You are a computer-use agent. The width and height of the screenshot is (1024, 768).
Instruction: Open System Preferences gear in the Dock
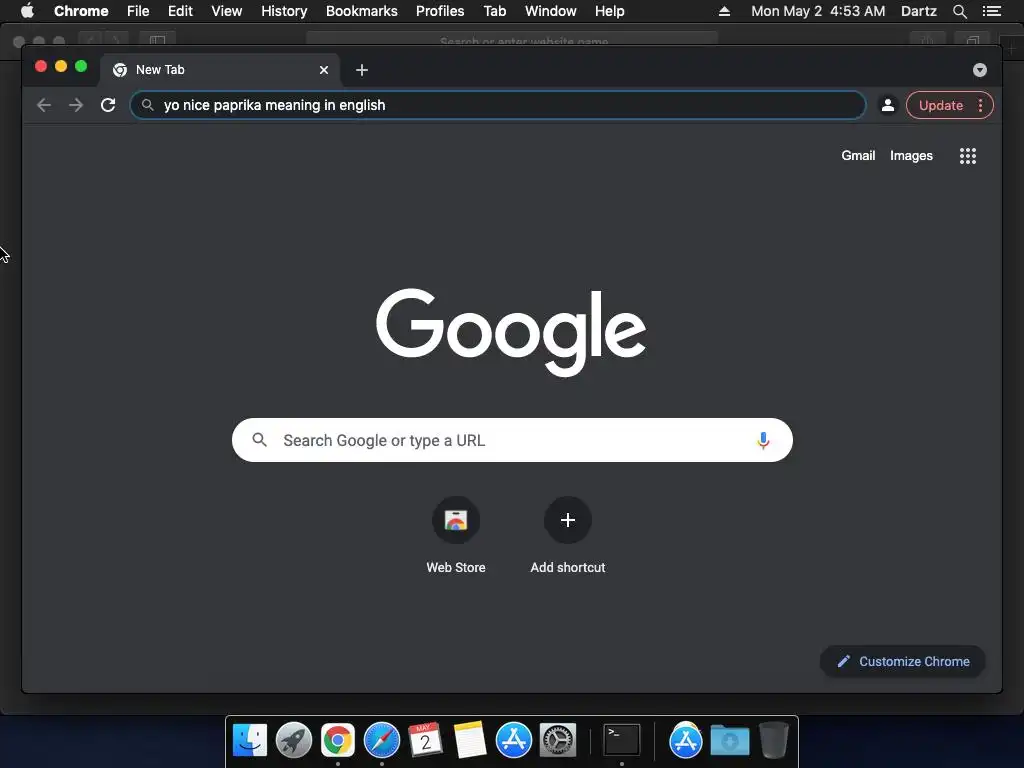(x=558, y=740)
